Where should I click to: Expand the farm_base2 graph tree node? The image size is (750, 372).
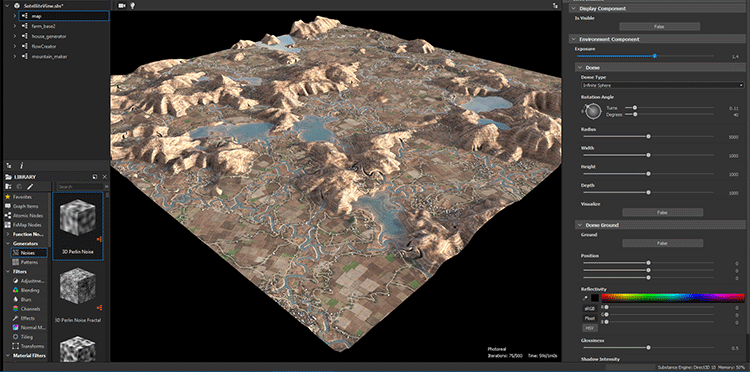[x=15, y=26]
